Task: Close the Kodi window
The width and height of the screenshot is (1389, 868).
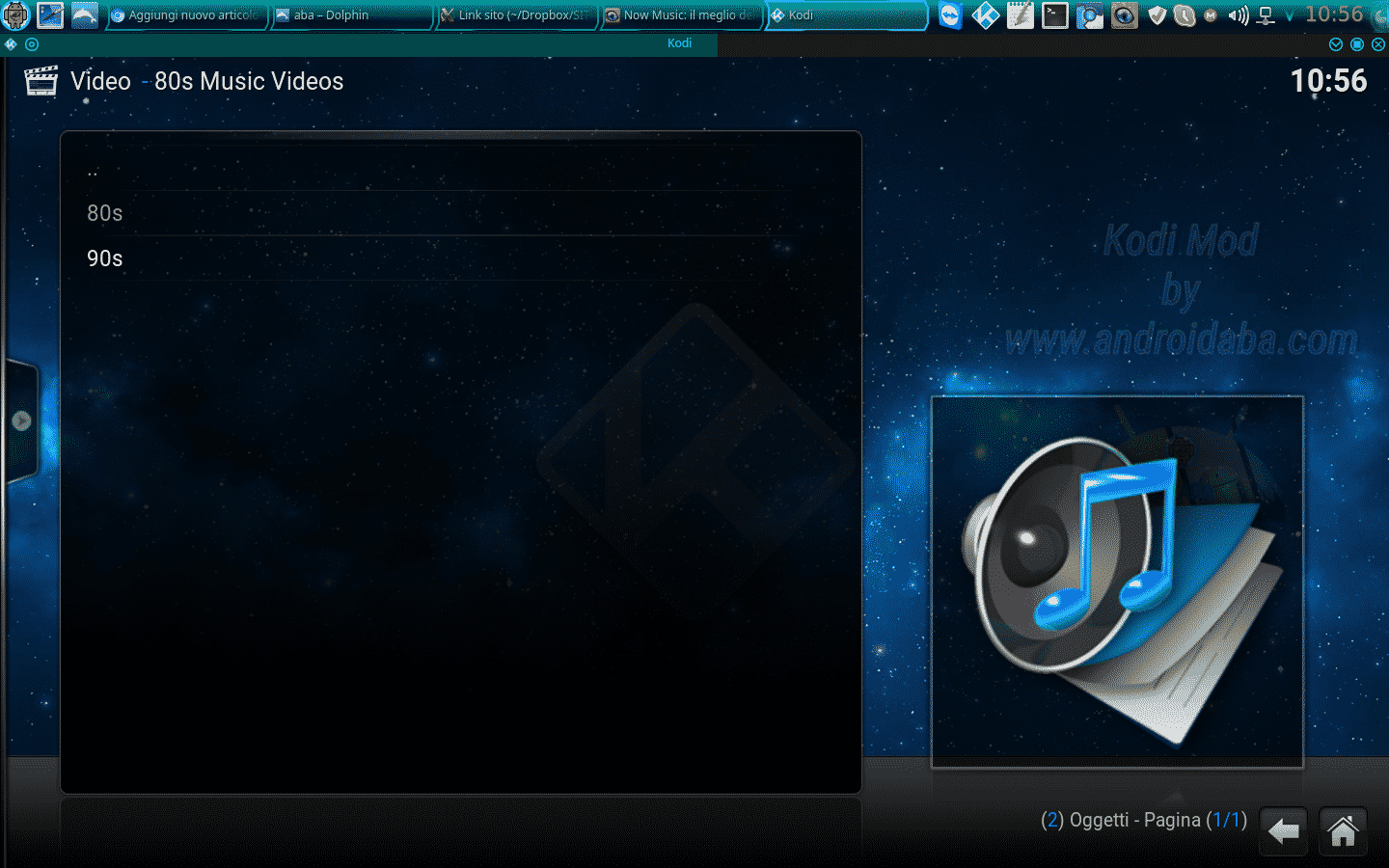Action: [1378, 44]
